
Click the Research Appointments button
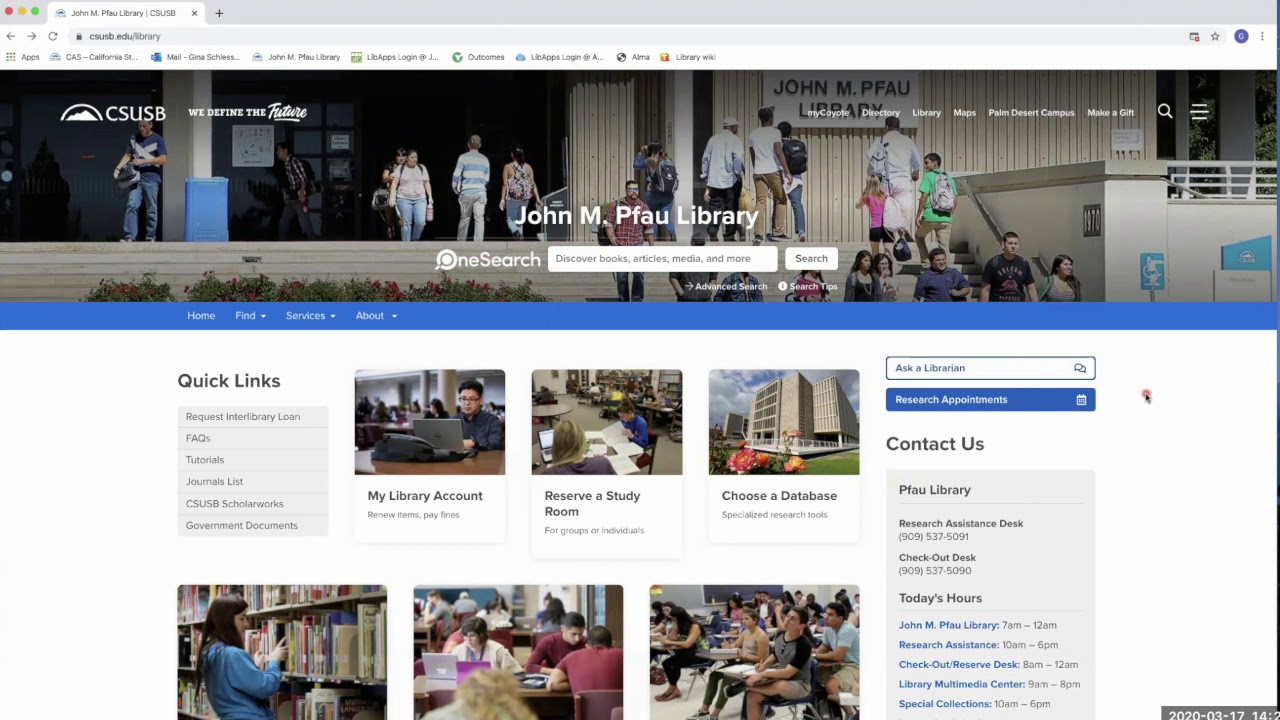coord(990,400)
